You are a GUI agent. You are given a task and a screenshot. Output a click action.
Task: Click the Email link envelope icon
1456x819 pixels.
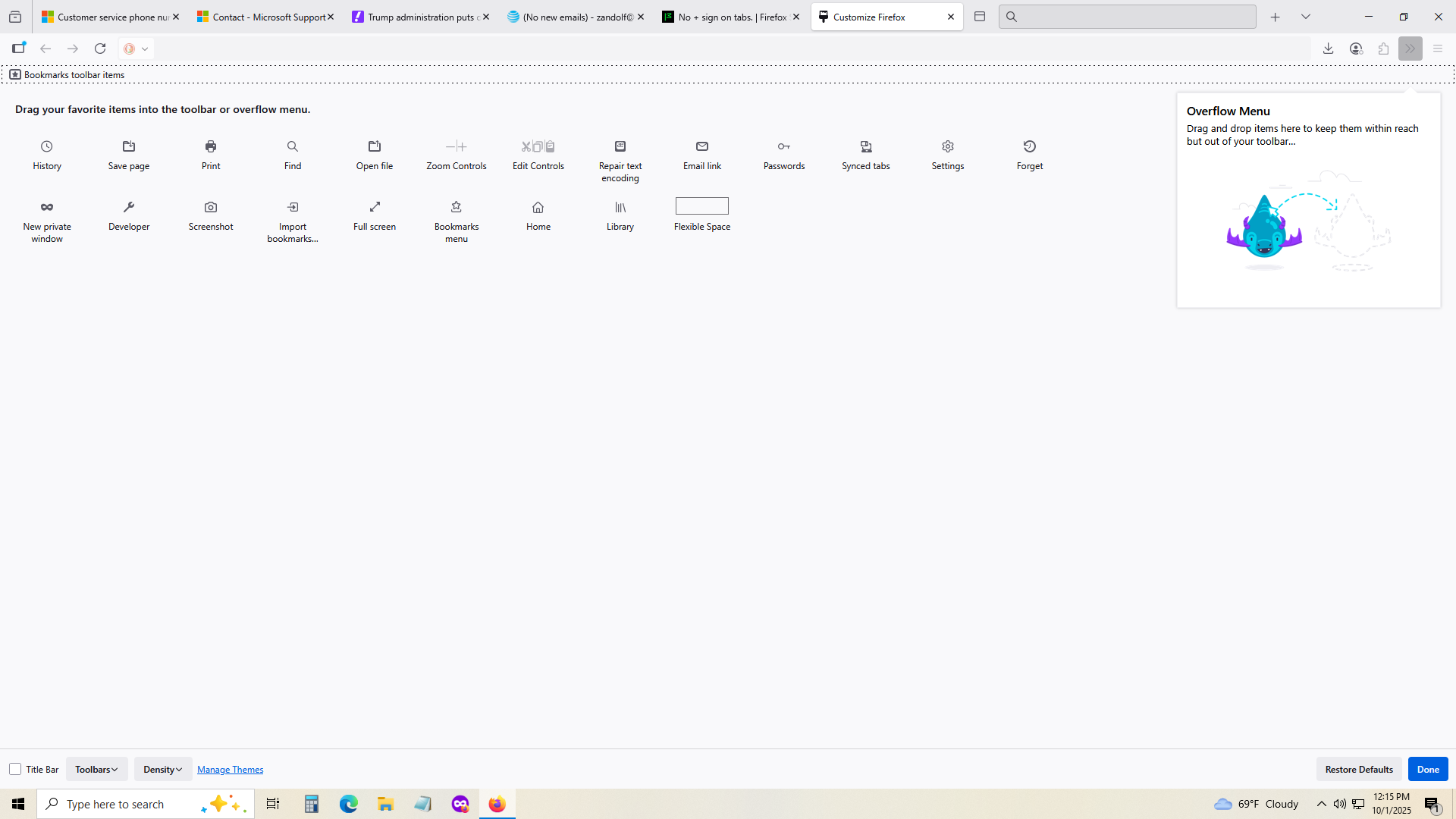click(702, 146)
